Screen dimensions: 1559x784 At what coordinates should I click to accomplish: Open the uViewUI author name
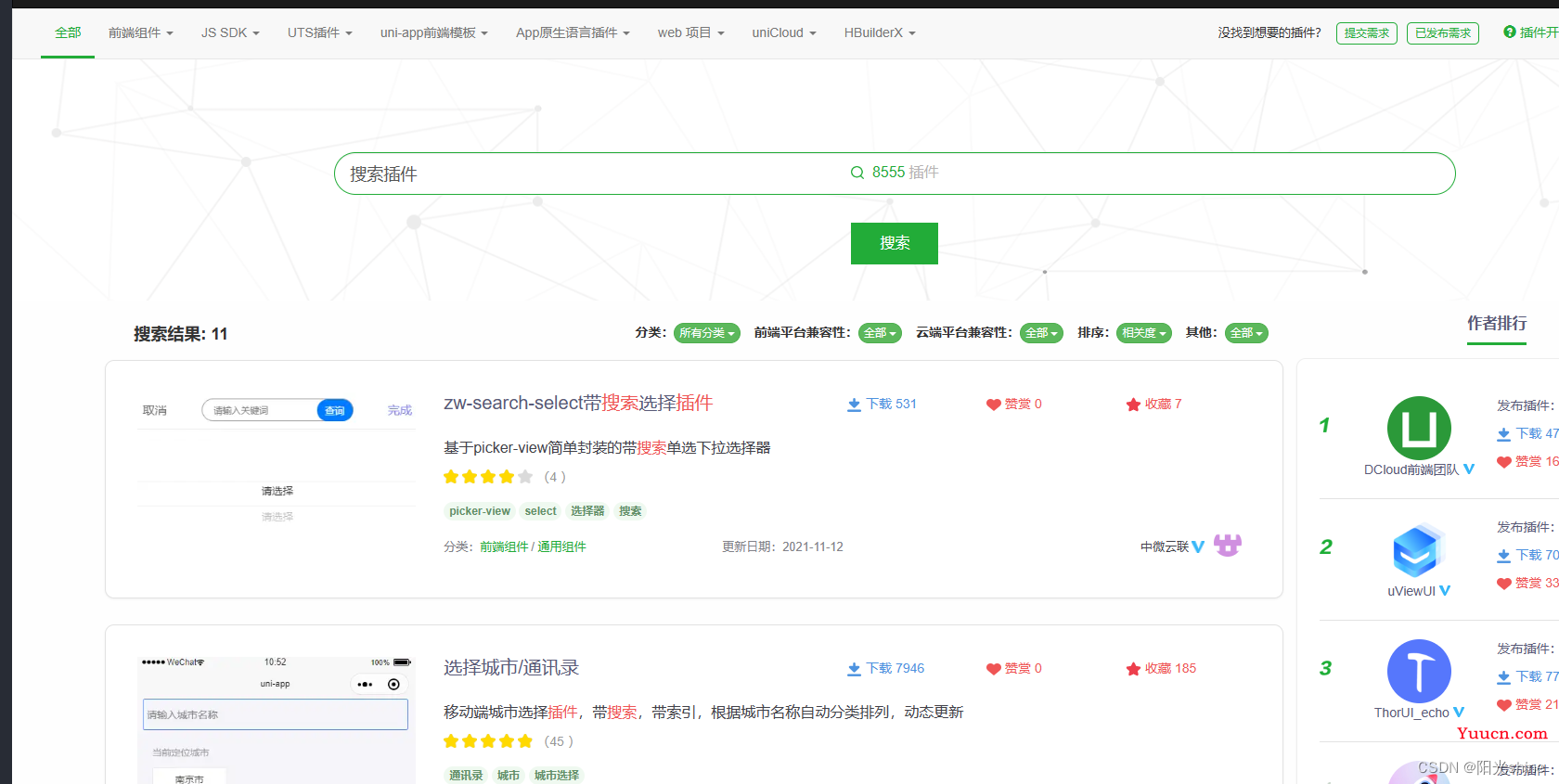pos(1411,592)
